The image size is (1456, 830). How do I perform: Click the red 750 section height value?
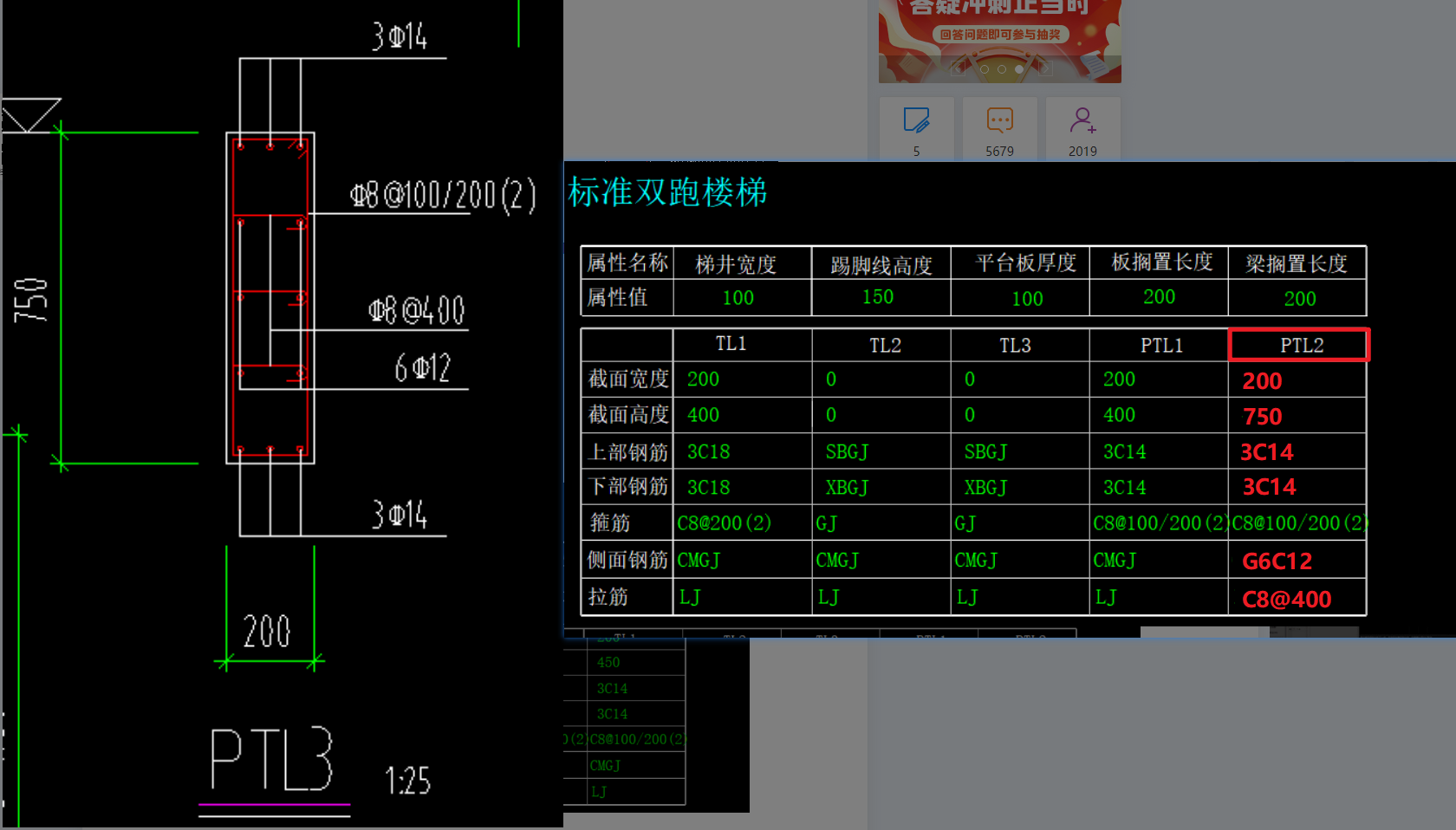(x=1262, y=417)
